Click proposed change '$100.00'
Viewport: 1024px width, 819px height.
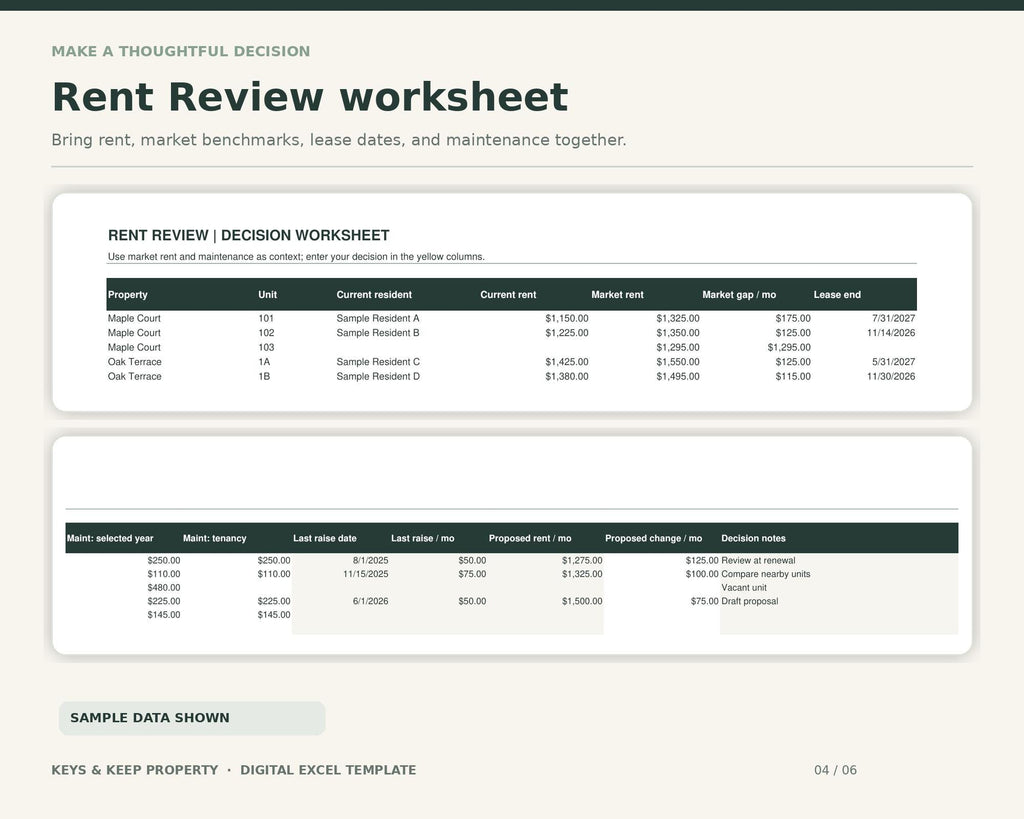pos(702,574)
